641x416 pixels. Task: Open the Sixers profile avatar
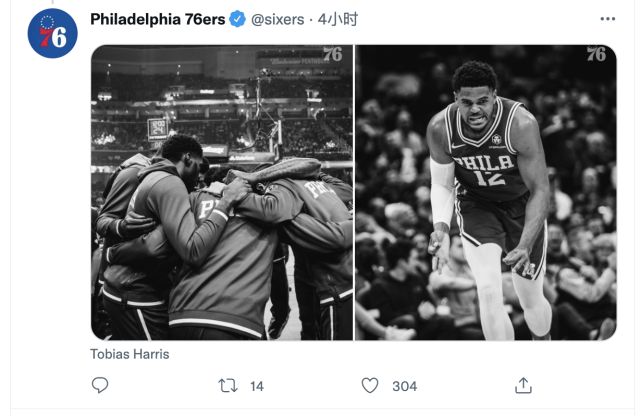[x=52, y=33]
